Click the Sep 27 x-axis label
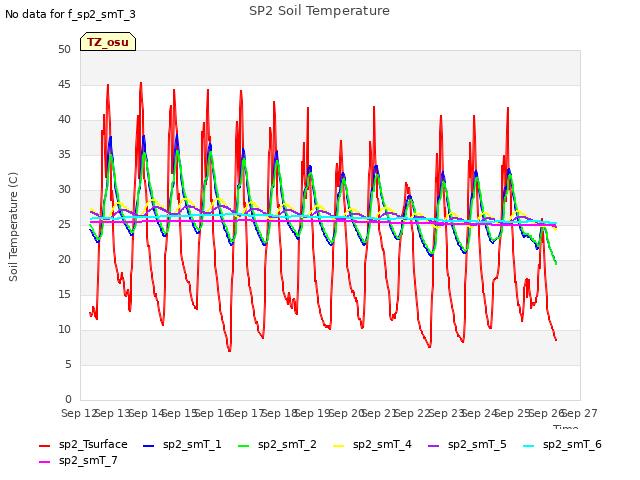Screen dimensions: 640x480 point(580,413)
